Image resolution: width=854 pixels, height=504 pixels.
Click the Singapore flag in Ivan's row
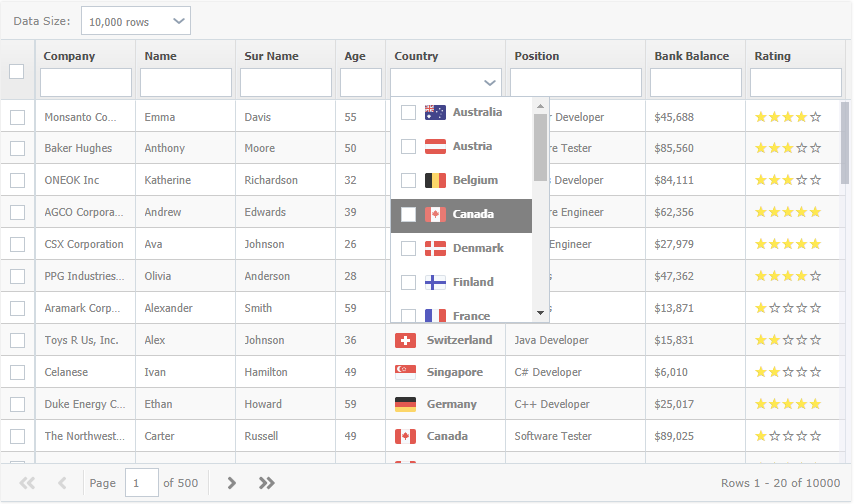405,372
